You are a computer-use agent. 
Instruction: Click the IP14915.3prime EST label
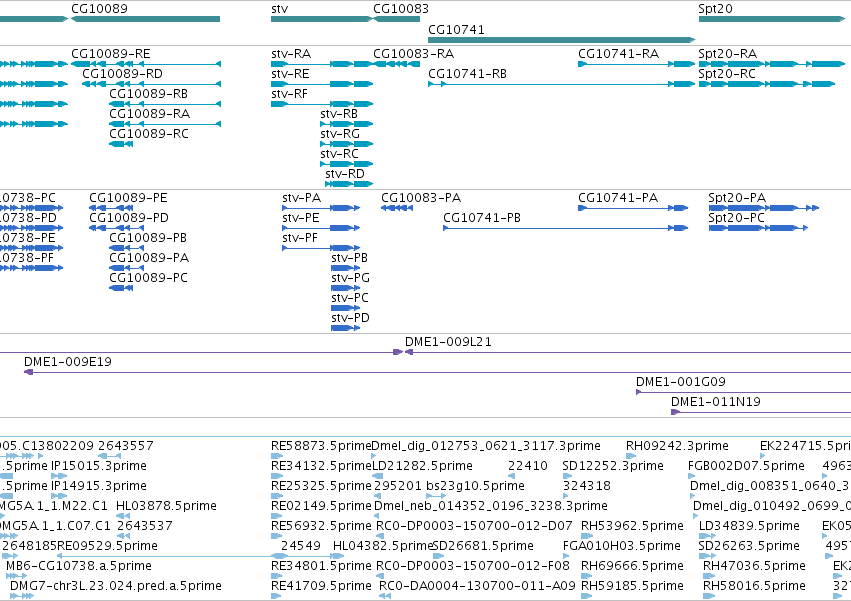[99, 486]
